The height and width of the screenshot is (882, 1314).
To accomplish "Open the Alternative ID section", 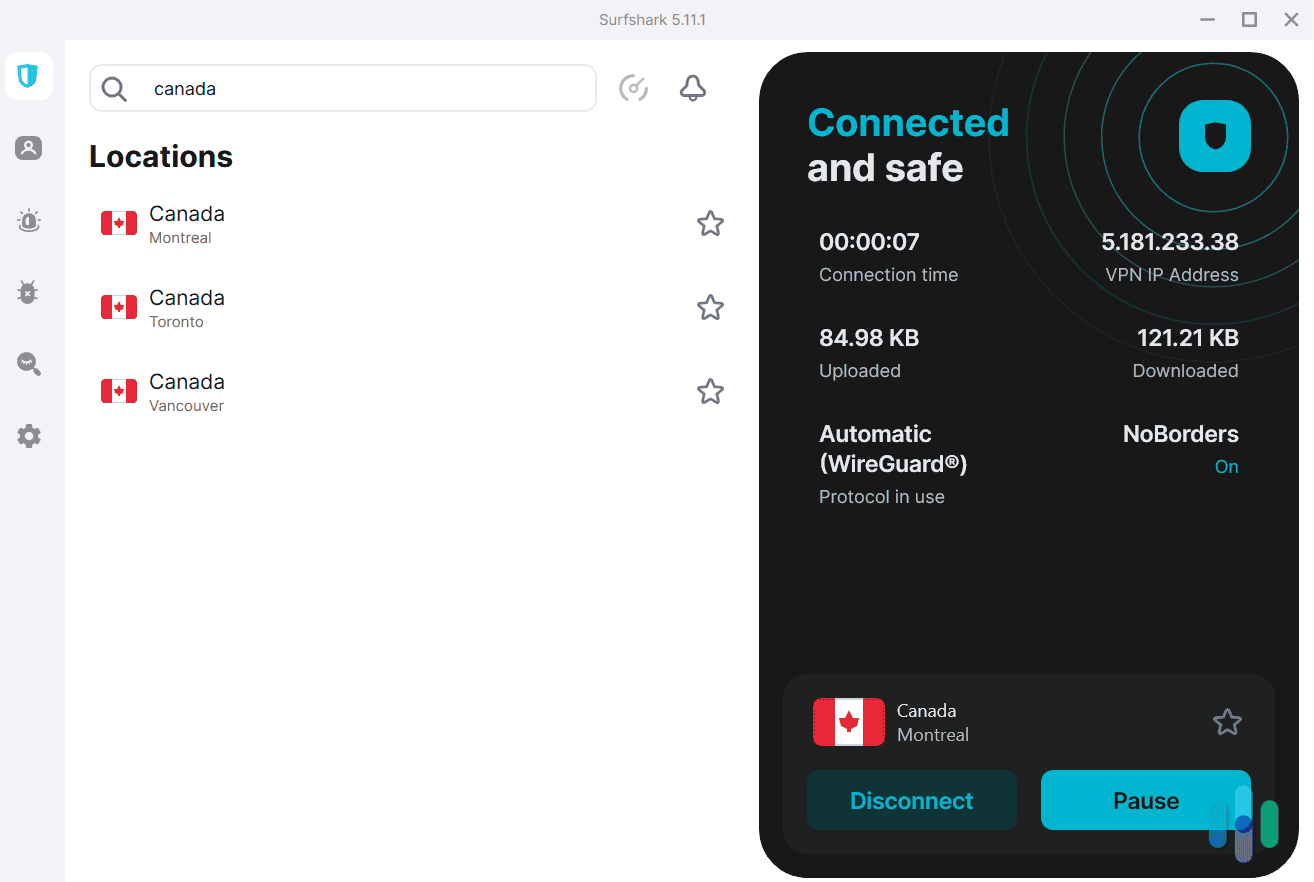I will tap(29, 148).
